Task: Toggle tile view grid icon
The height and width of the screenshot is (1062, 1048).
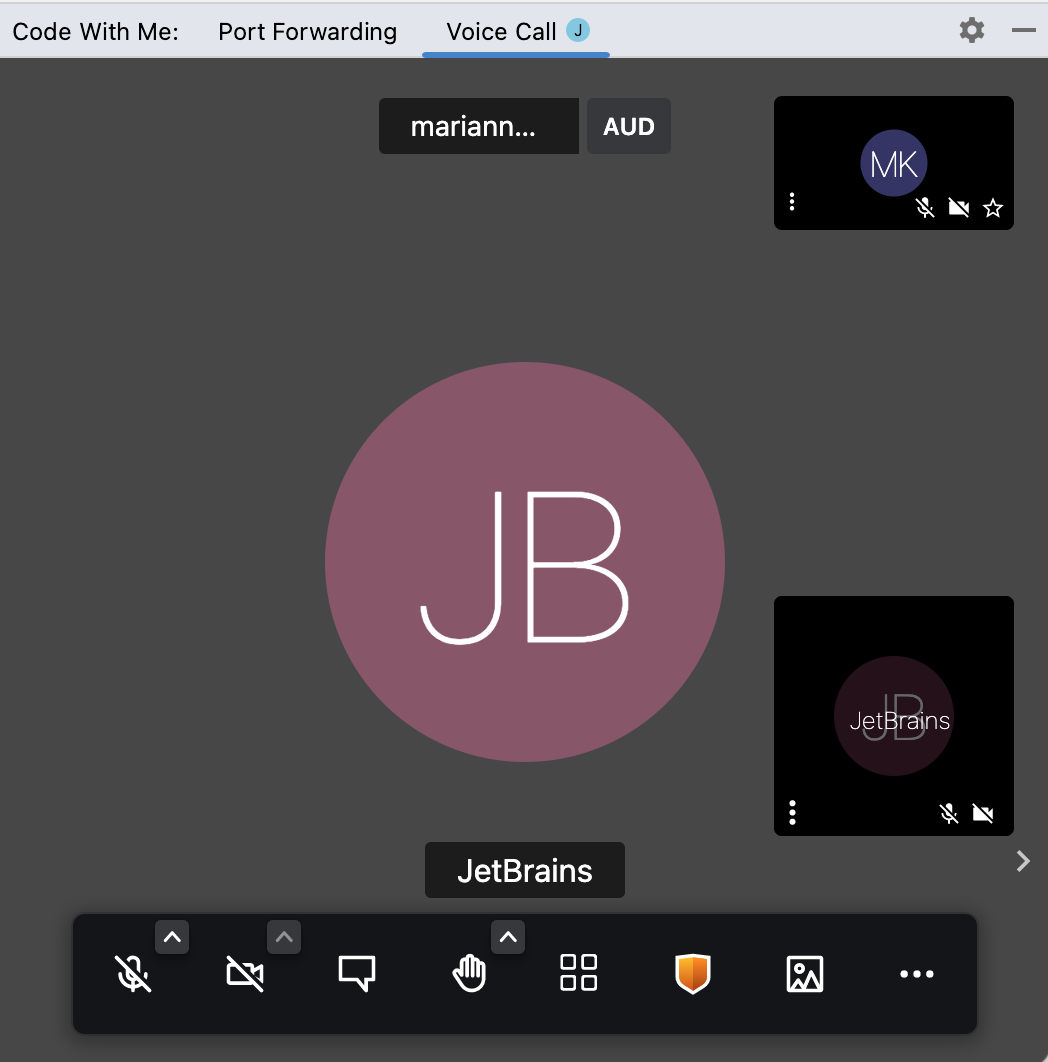Action: point(579,973)
